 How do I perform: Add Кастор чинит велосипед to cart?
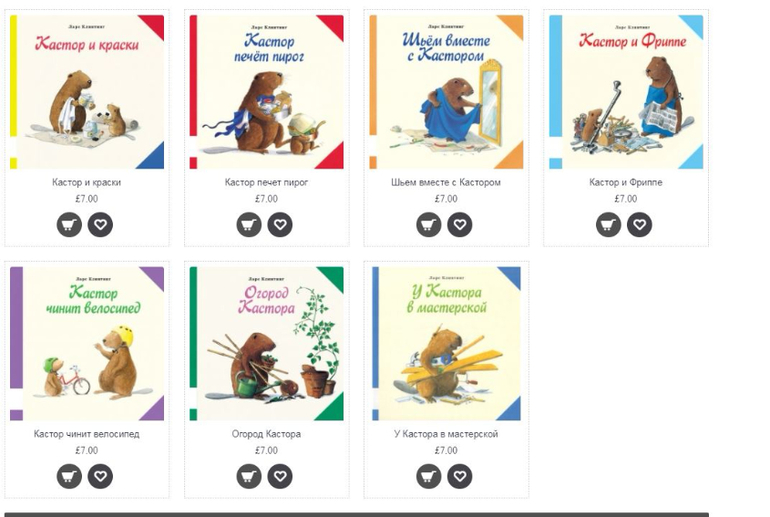pyautogui.click(x=69, y=476)
